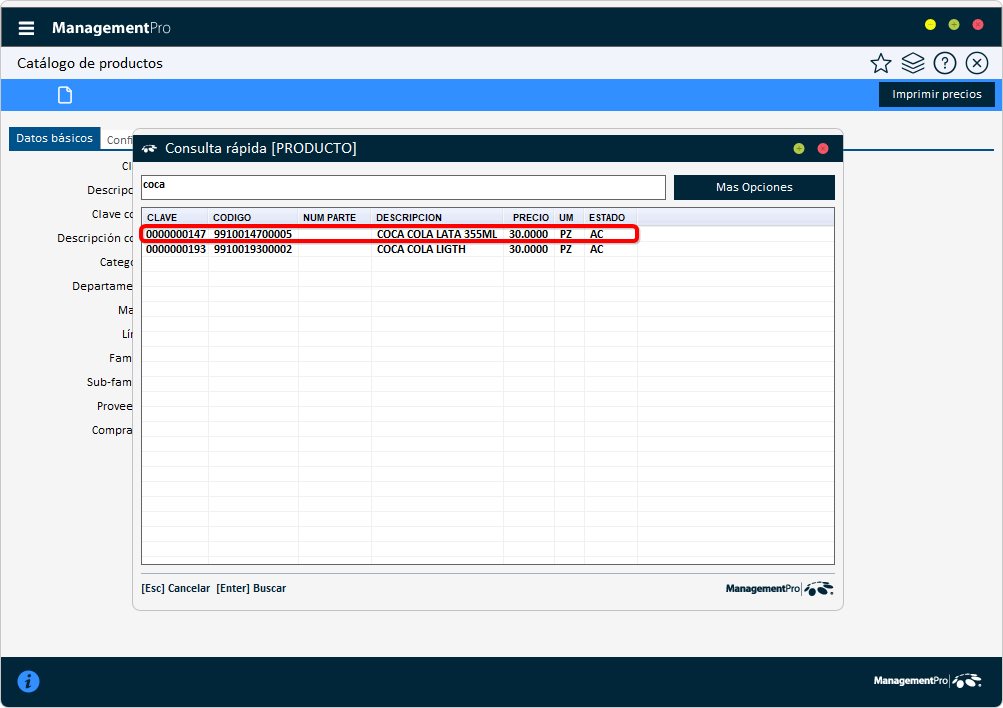This screenshot has height=708, width=1003.
Task: Click the Imprimir precios button
Action: tap(936, 95)
